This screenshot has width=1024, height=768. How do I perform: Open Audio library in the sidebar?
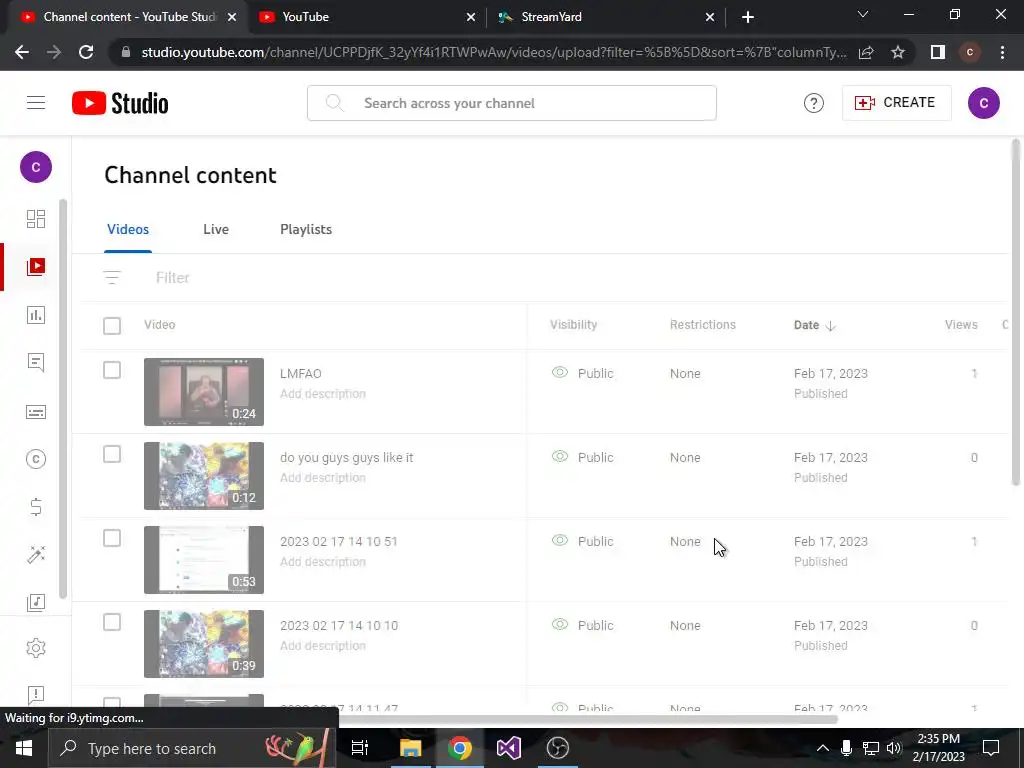click(x=36, y=602)
